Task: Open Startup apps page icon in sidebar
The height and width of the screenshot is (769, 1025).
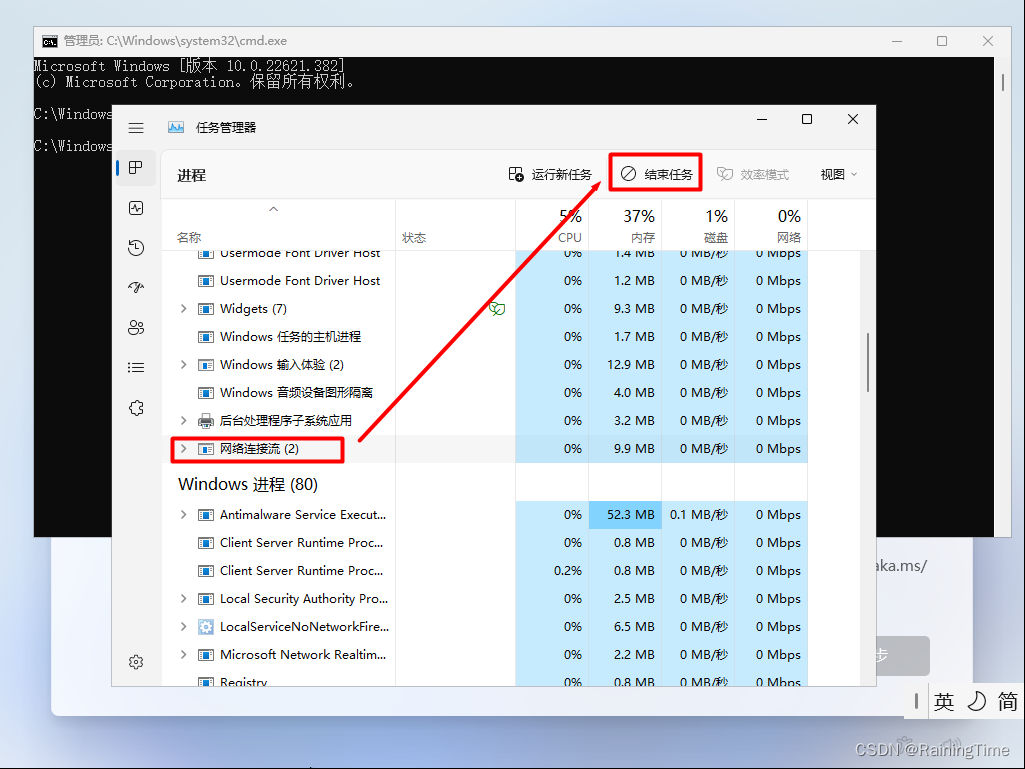Action: click(x=136, y=288)
